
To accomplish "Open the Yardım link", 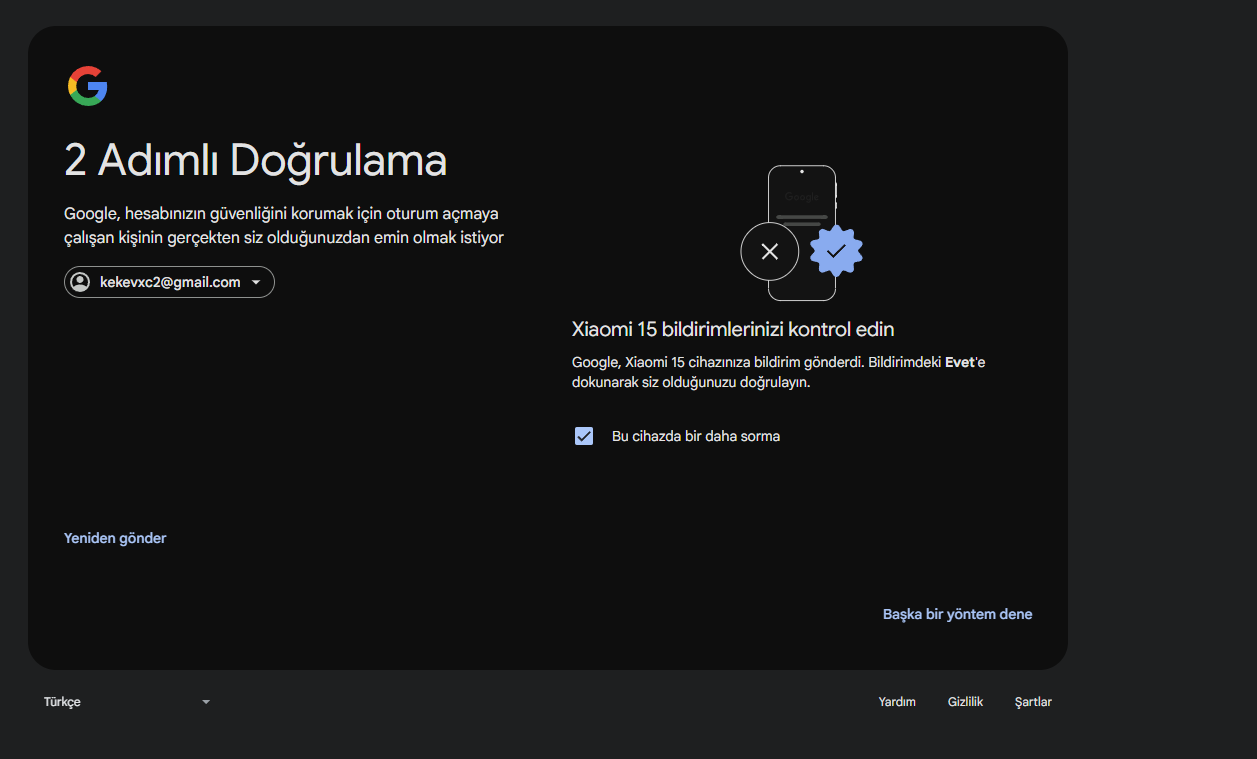I will tap(897, 702).
